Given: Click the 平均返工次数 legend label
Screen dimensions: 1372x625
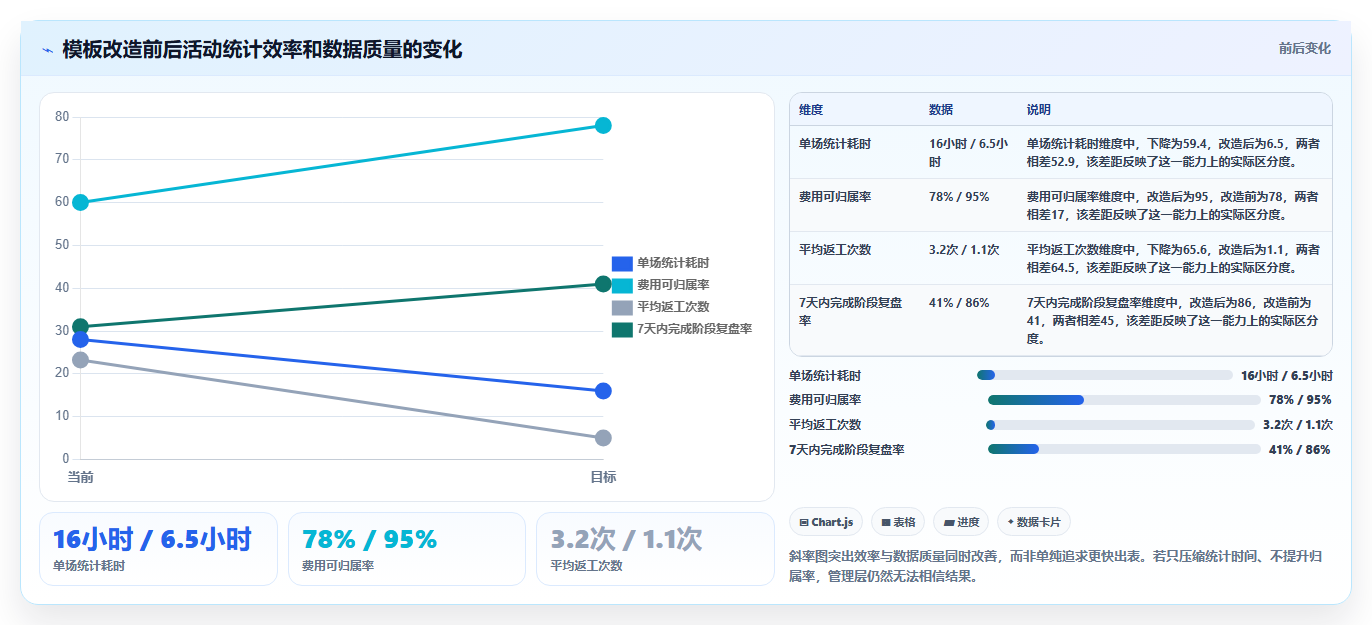Looking at the screenshot, I should coord(673,307).
